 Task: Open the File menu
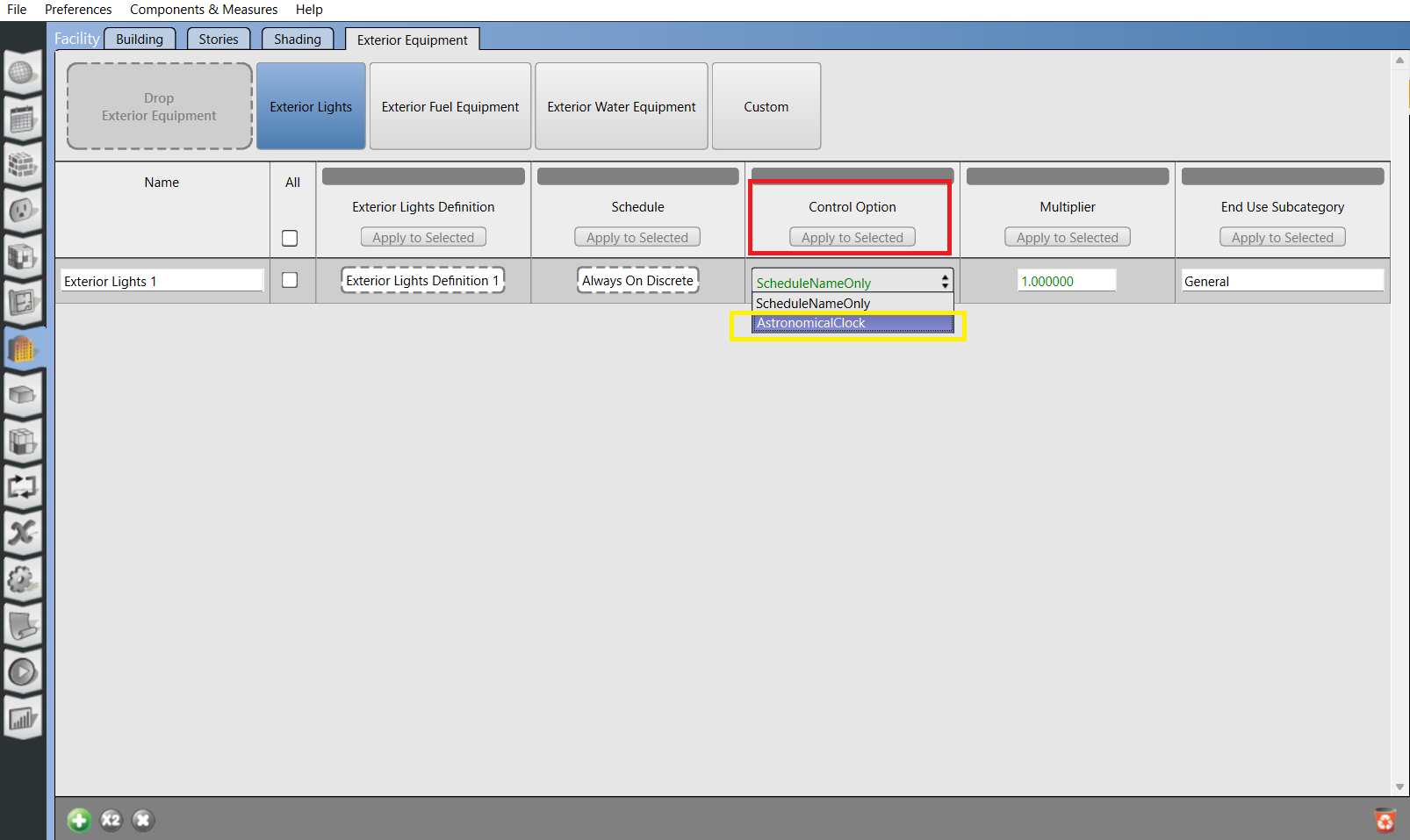pos(17,10)
